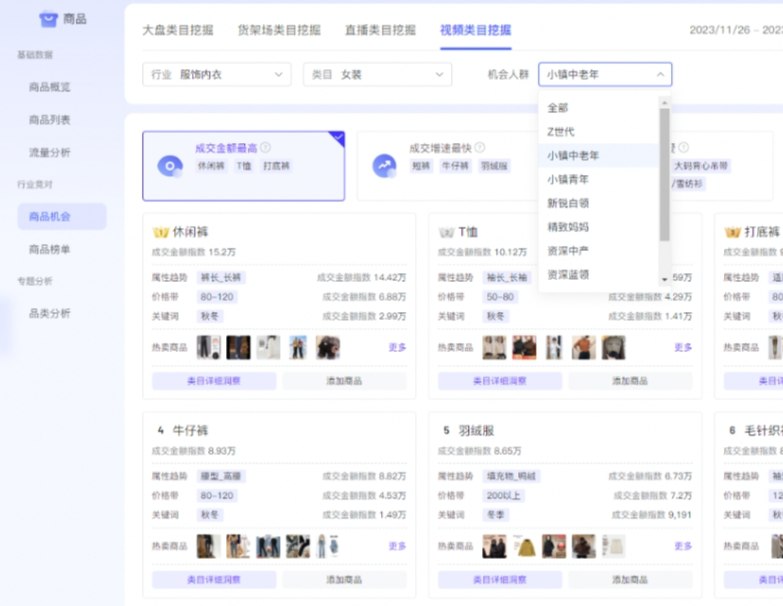783x606 pixels.
Task: Click the help icon beside 成交金额最高
Action: (266, 148)
